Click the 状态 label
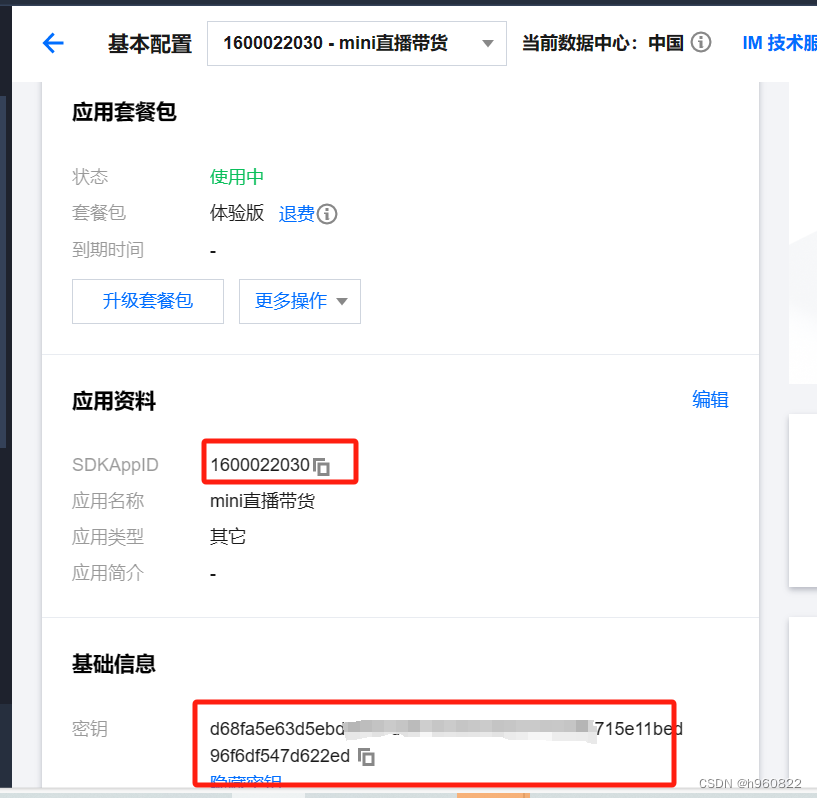This screenshot has width=817, height=798. click(x=90, y=177)
